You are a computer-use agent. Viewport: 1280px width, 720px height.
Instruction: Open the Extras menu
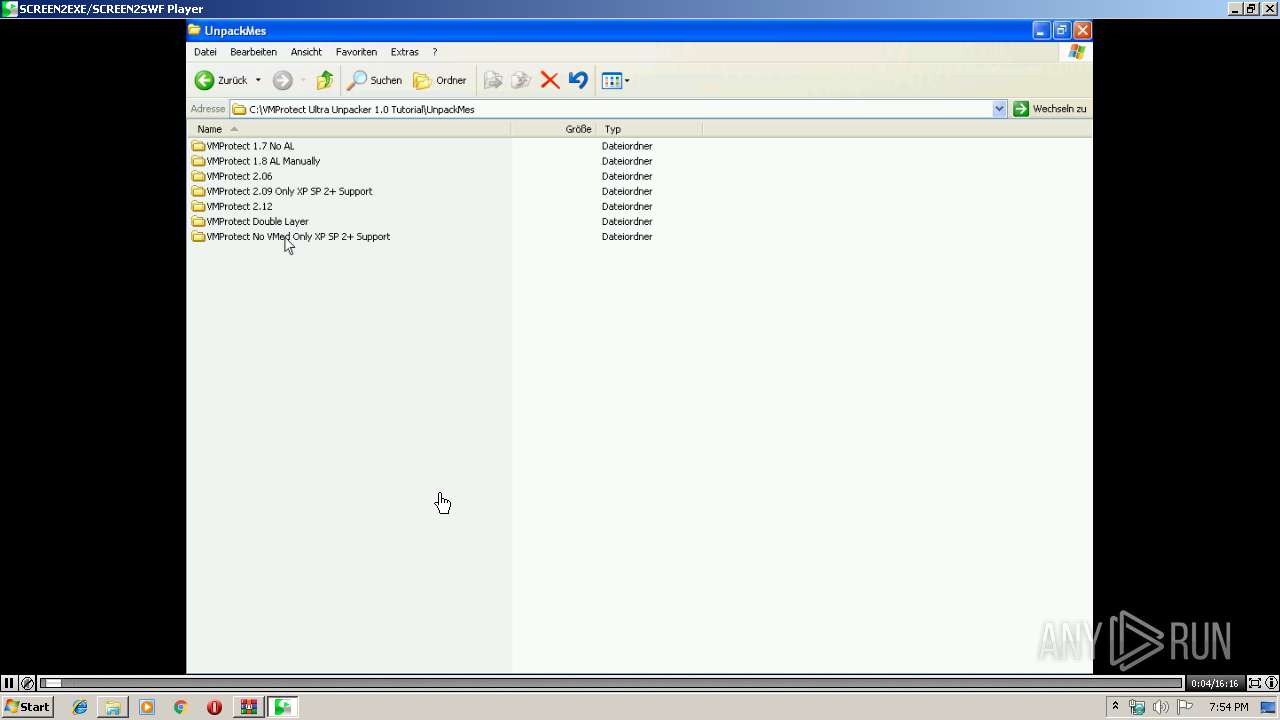click(404, 52)
